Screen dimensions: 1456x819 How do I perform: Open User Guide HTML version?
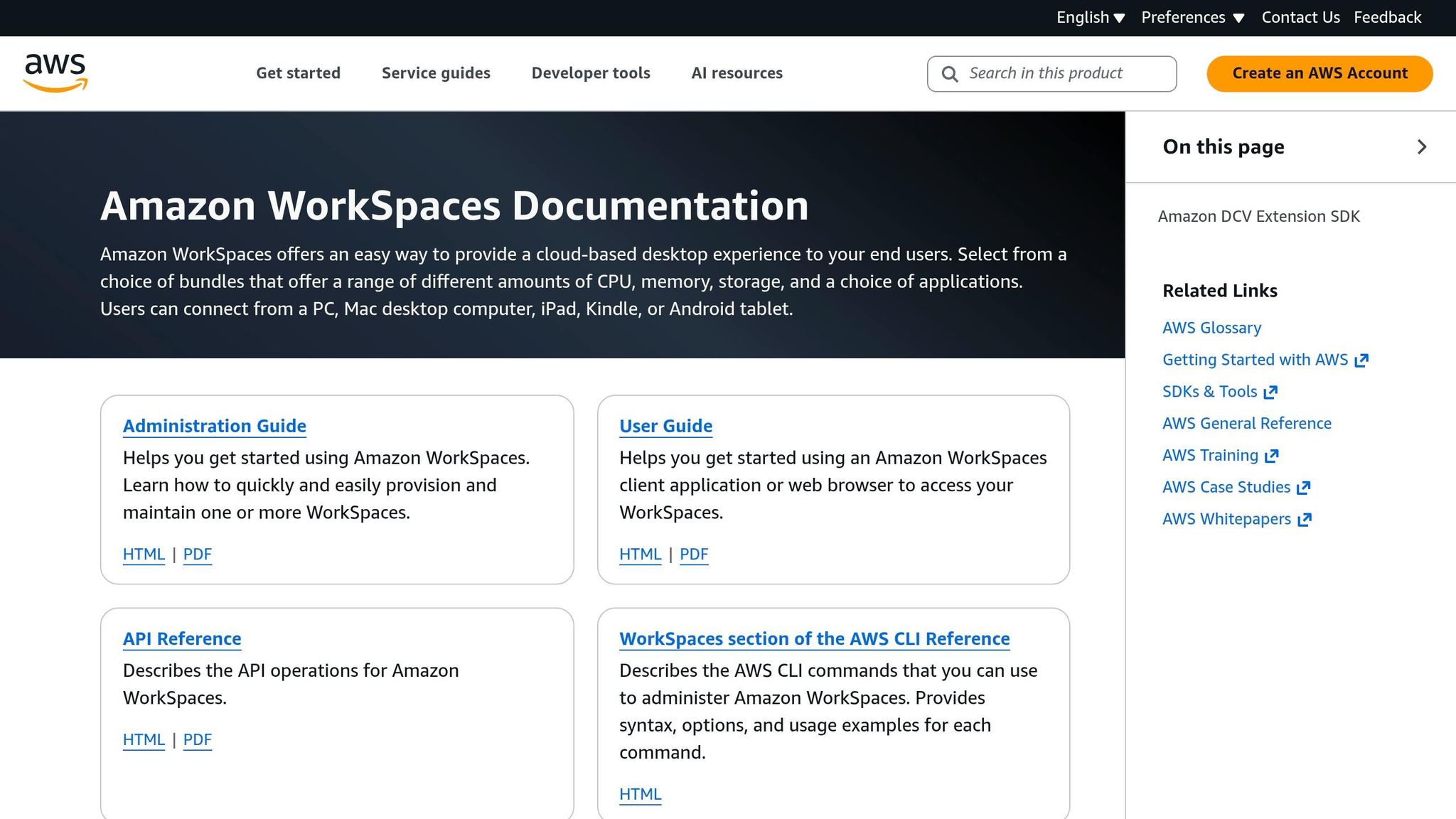click(x=641, y=555)
